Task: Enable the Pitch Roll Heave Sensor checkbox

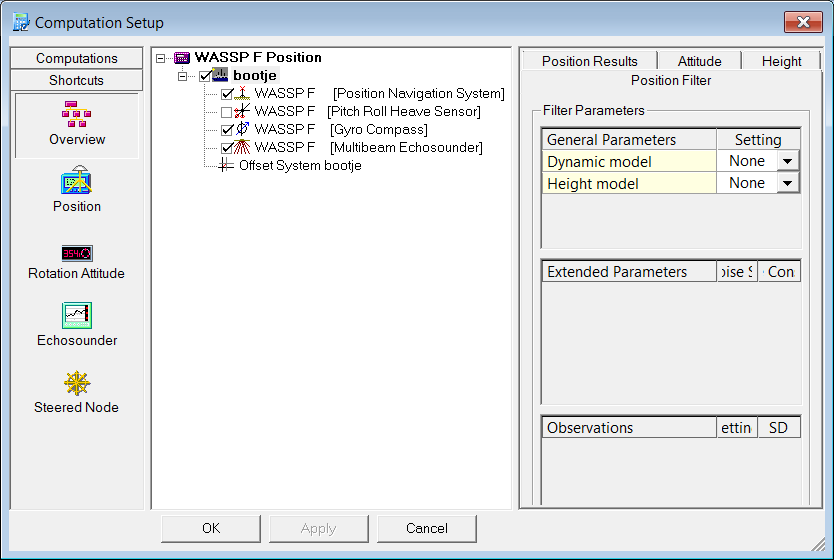Action: coord(227,112)
